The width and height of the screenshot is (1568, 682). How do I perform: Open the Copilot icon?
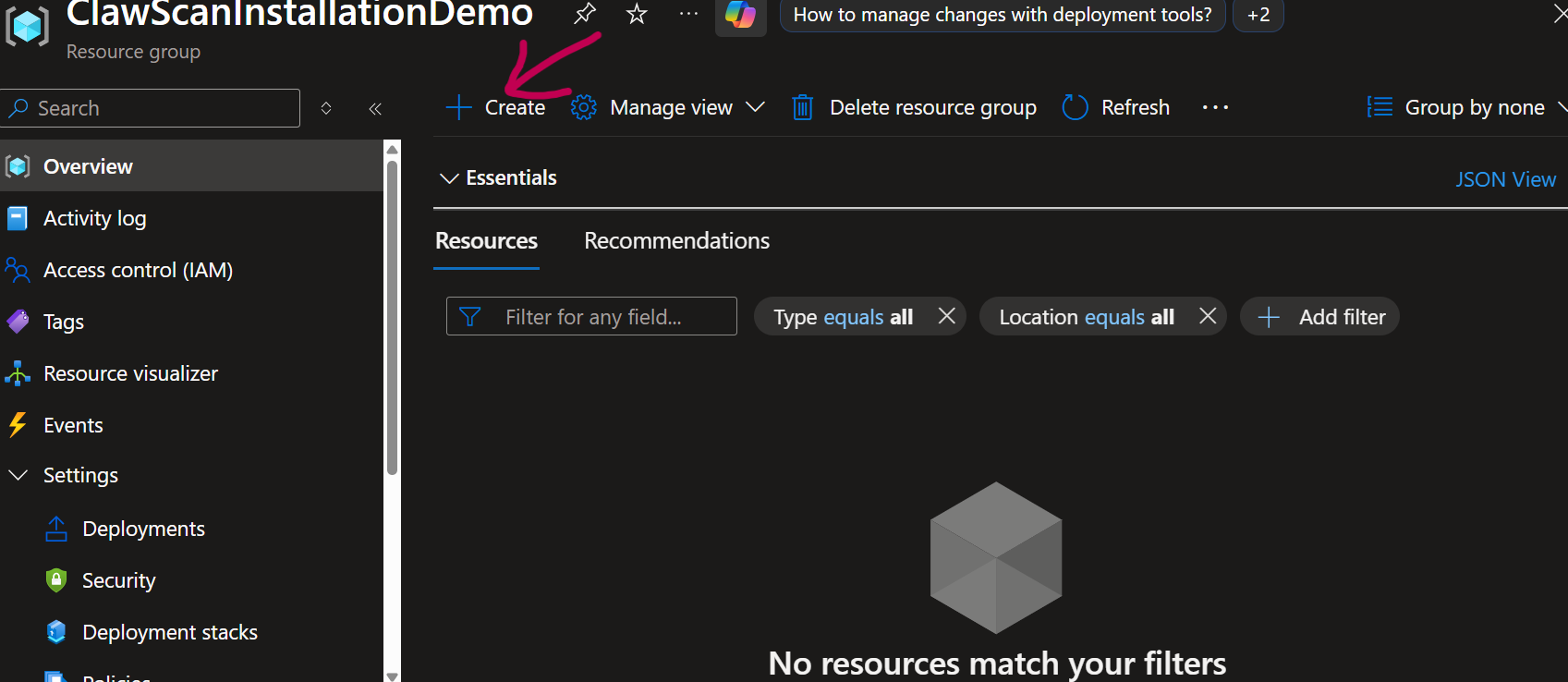(740, 15)
